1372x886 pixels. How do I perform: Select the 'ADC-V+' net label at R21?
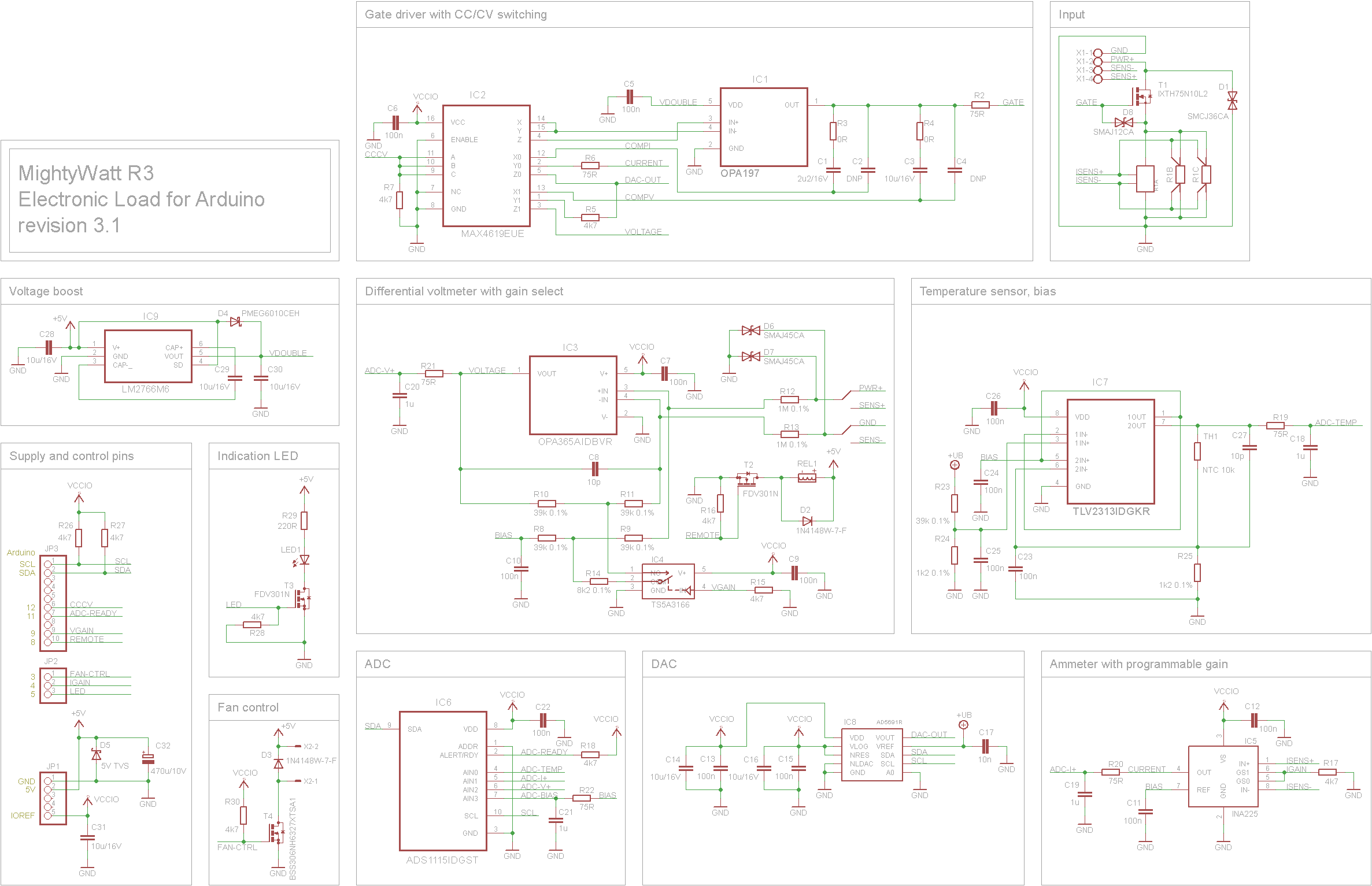379,370
